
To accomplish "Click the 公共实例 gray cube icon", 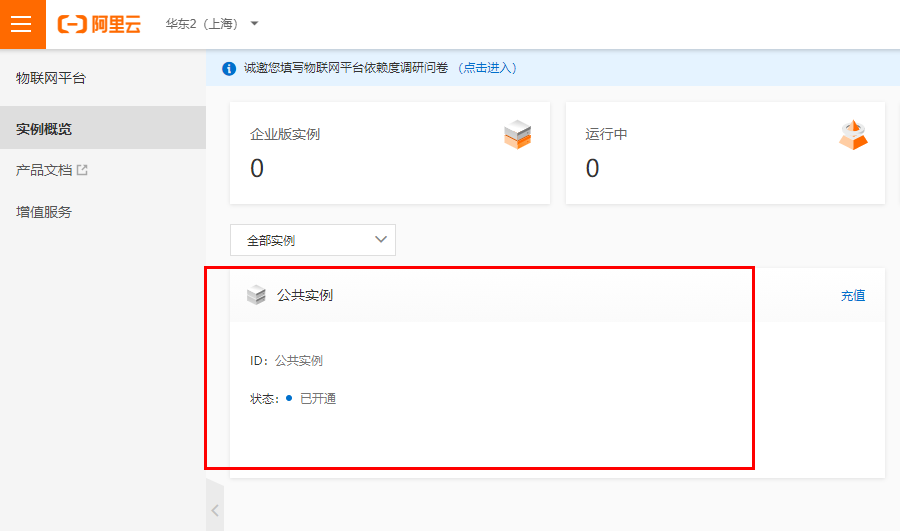I will pos(256,295).
